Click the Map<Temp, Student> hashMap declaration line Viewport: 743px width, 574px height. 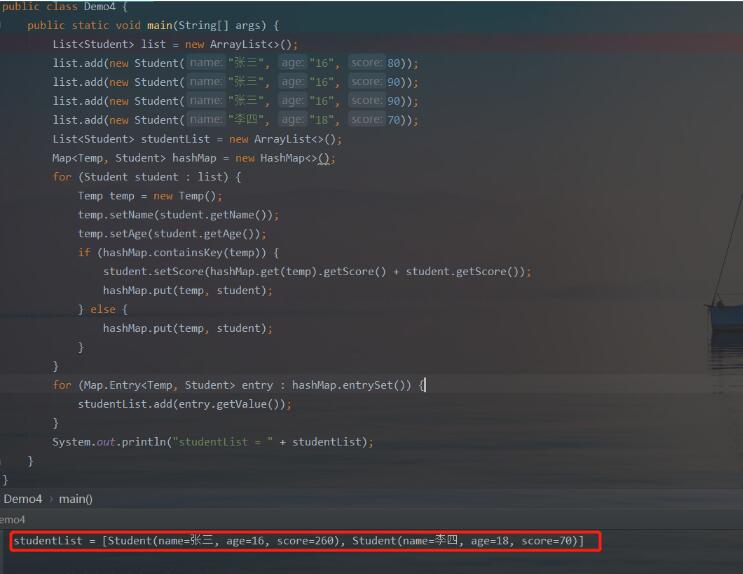click(x=194, y=158)
